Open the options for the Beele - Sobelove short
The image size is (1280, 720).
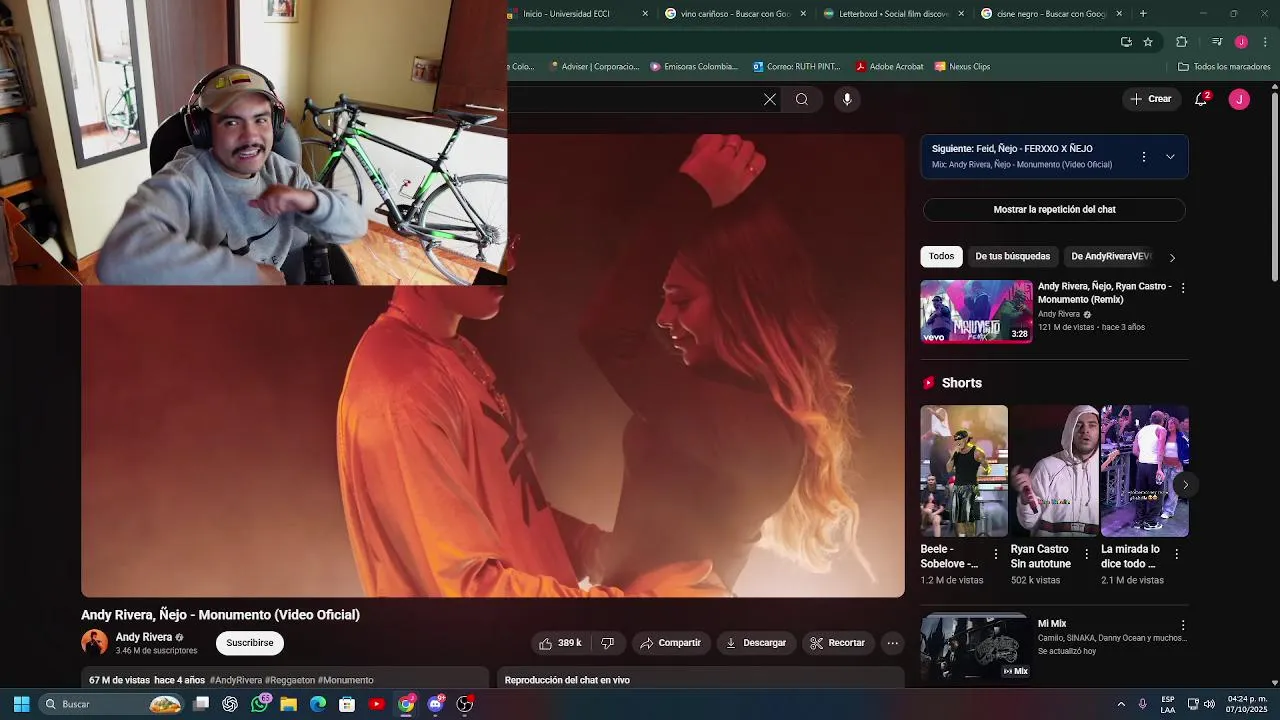pos(995,554)
